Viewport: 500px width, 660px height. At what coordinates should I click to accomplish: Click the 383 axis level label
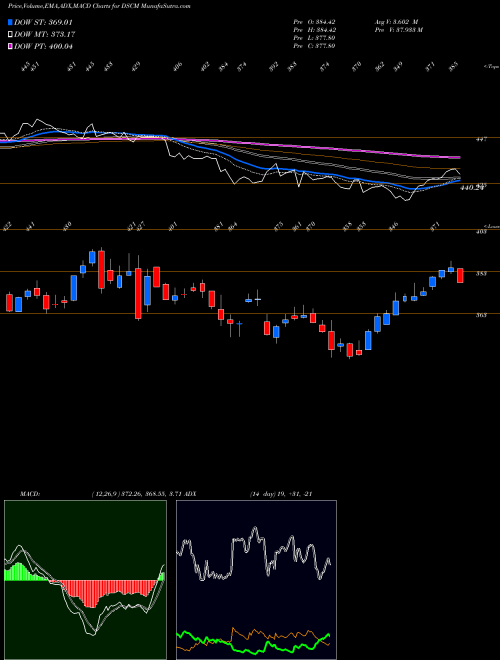point(481,274)
